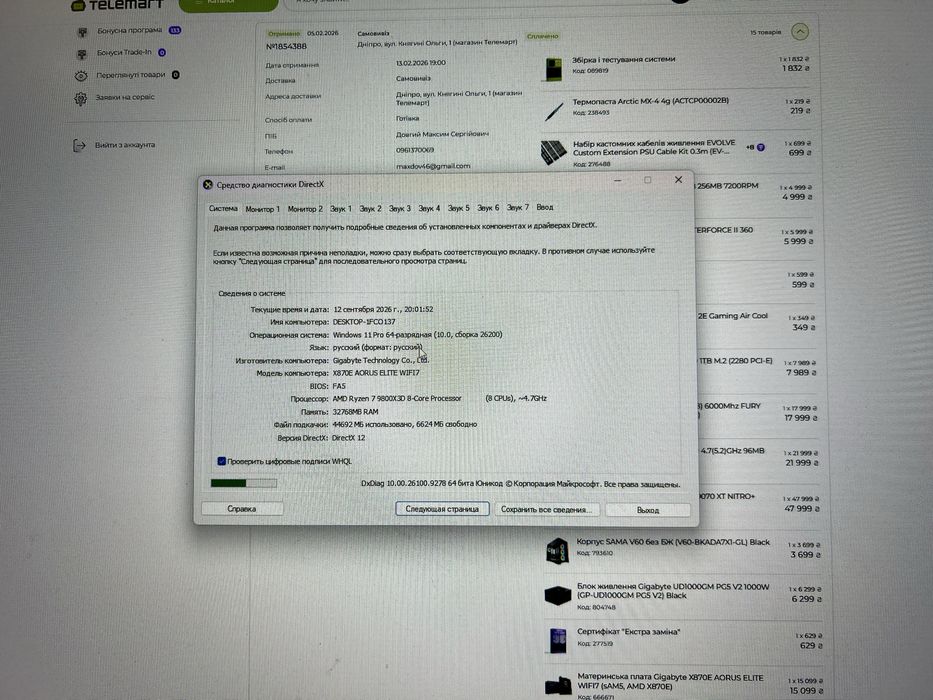The width and height of the screenshot is (933, 700).
Task: Click the Выход button in DirectX dialog
Action: [x=647, y=510]
